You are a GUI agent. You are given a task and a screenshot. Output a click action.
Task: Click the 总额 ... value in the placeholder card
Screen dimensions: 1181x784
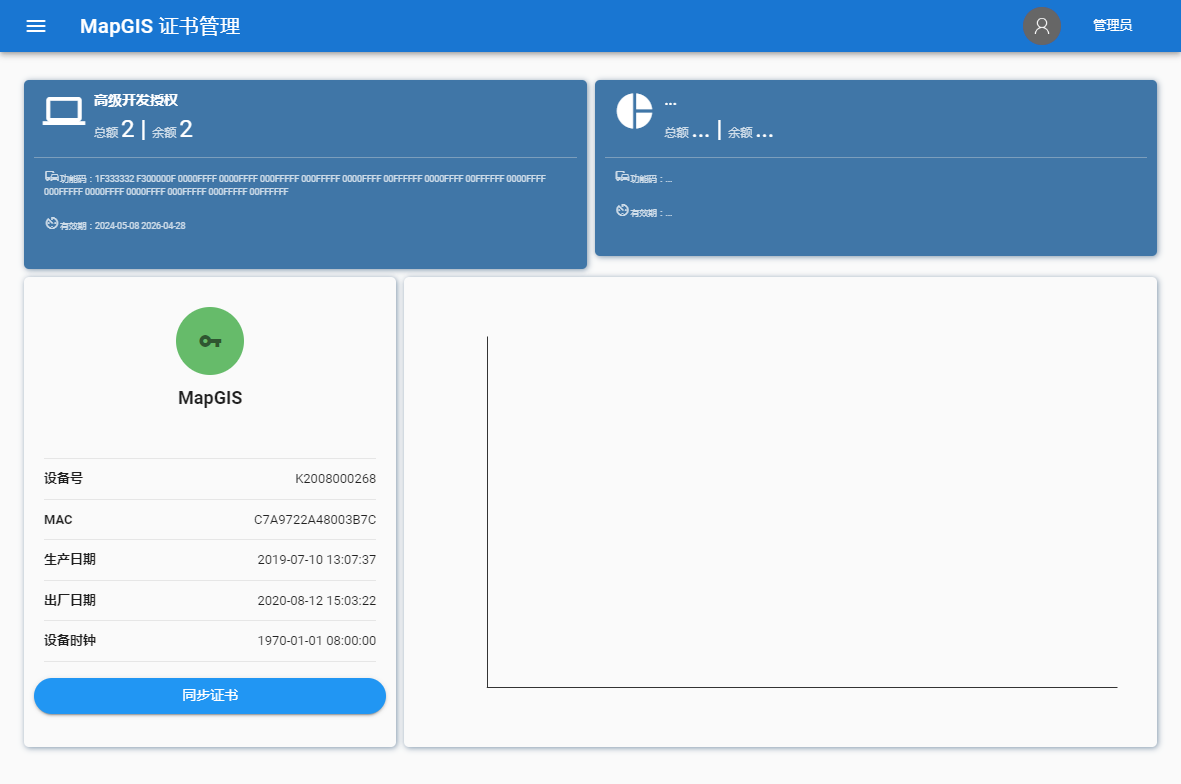coord(687,132)
